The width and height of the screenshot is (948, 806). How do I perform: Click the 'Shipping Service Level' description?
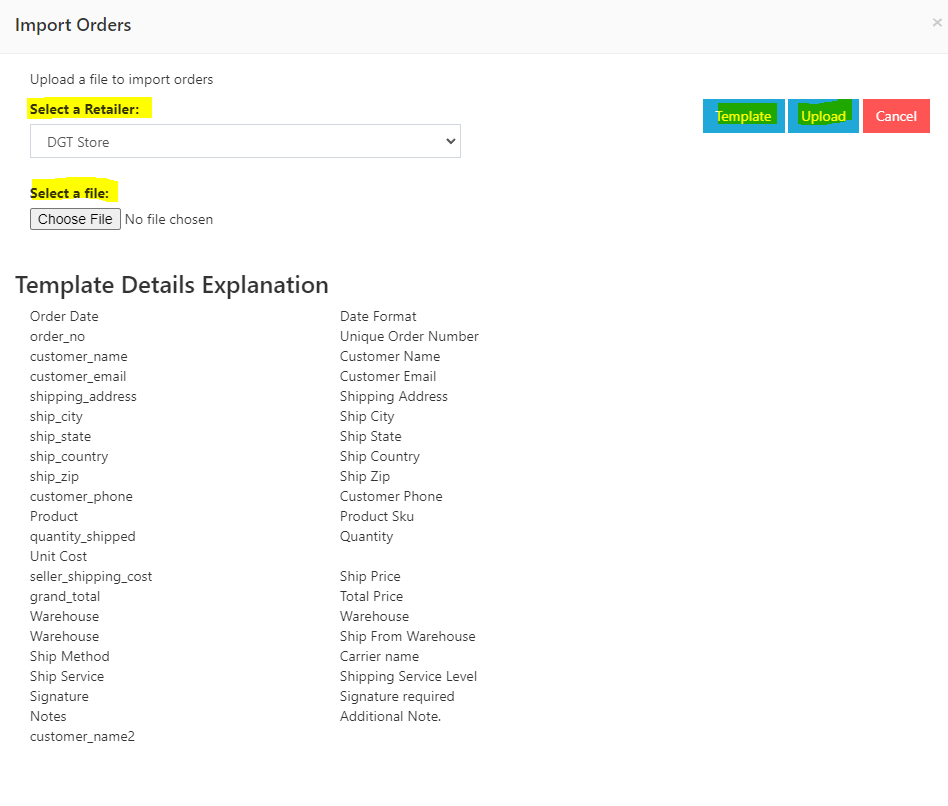click(408, 676)
